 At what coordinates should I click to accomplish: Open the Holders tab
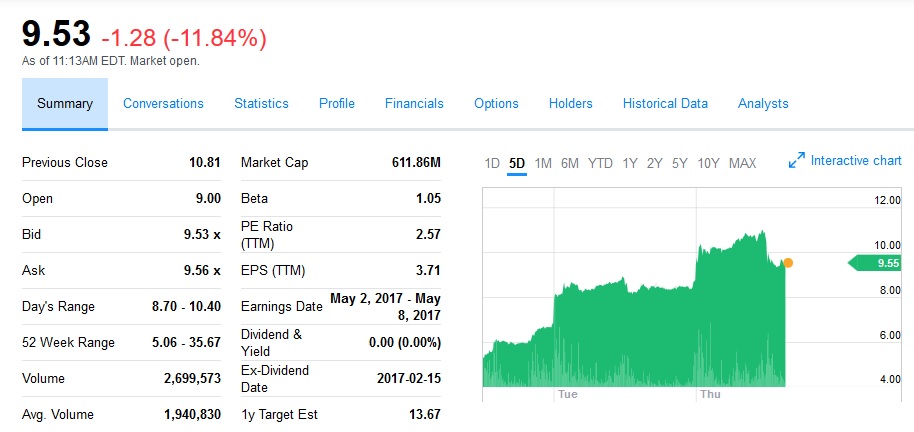point(570,104)
